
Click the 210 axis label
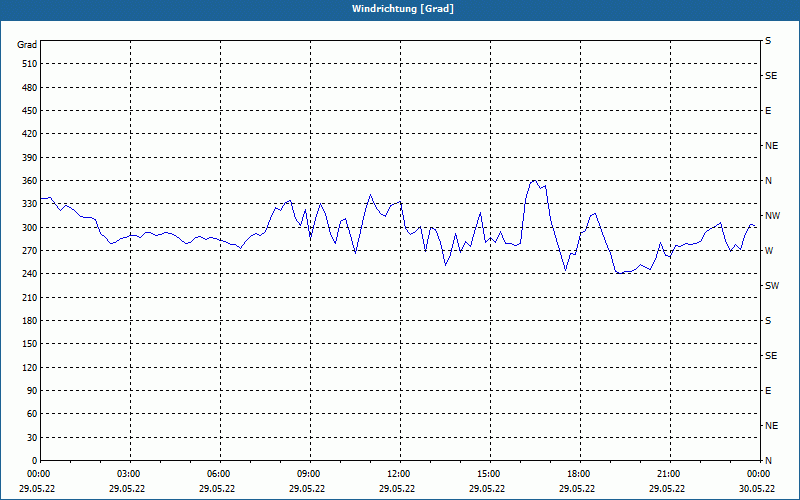tap(30, 297)
